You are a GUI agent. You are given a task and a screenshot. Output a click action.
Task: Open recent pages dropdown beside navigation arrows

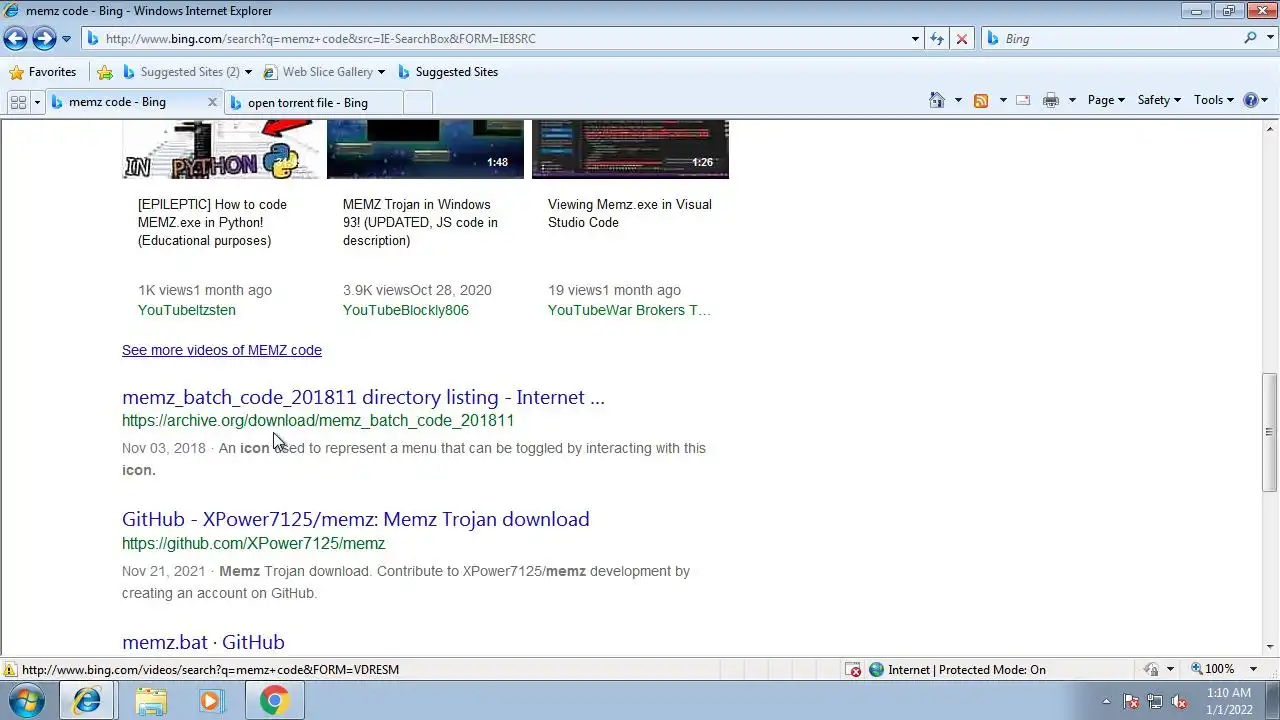(x=66, y=39)
